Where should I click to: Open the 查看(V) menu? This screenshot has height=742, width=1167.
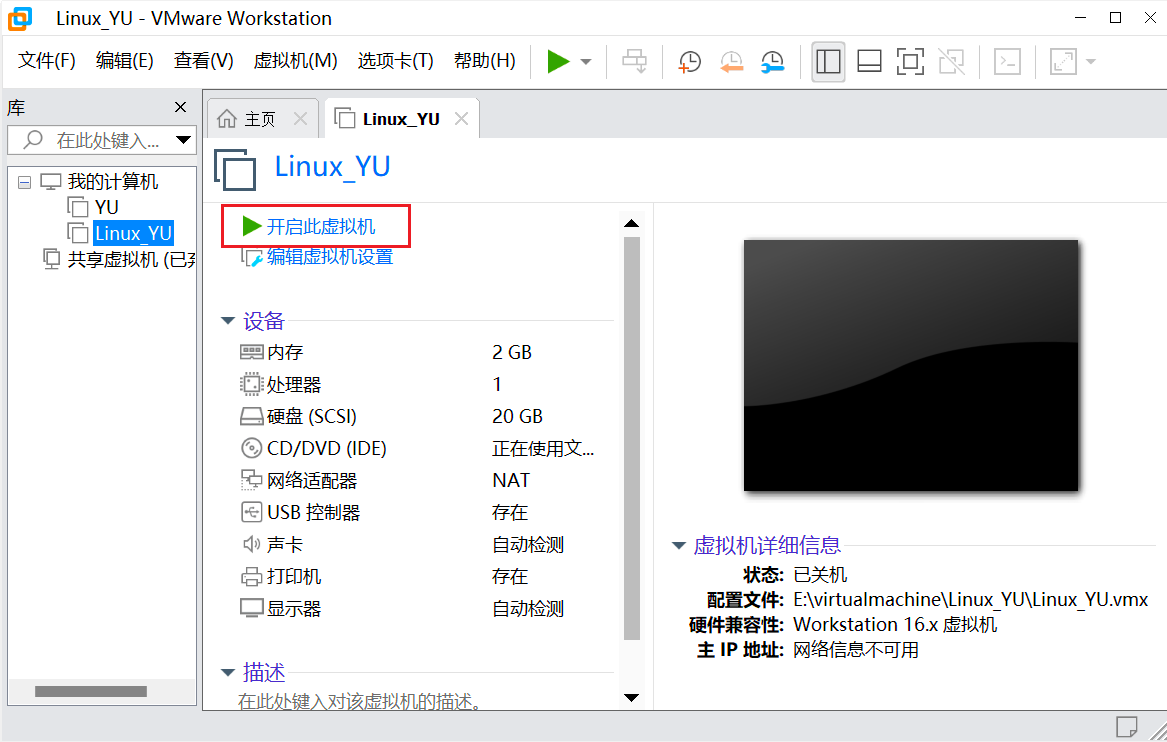(x=203, y=60)
